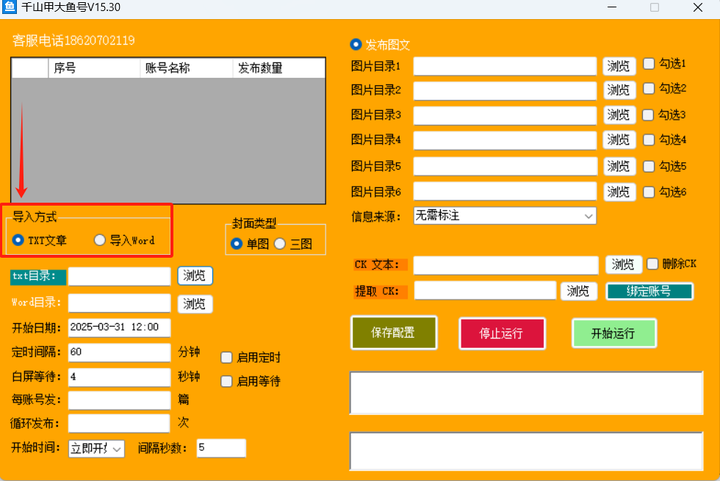Check the 勾选4 checkbox
Viewport: 720px width, 481px height.
[649, 140]
